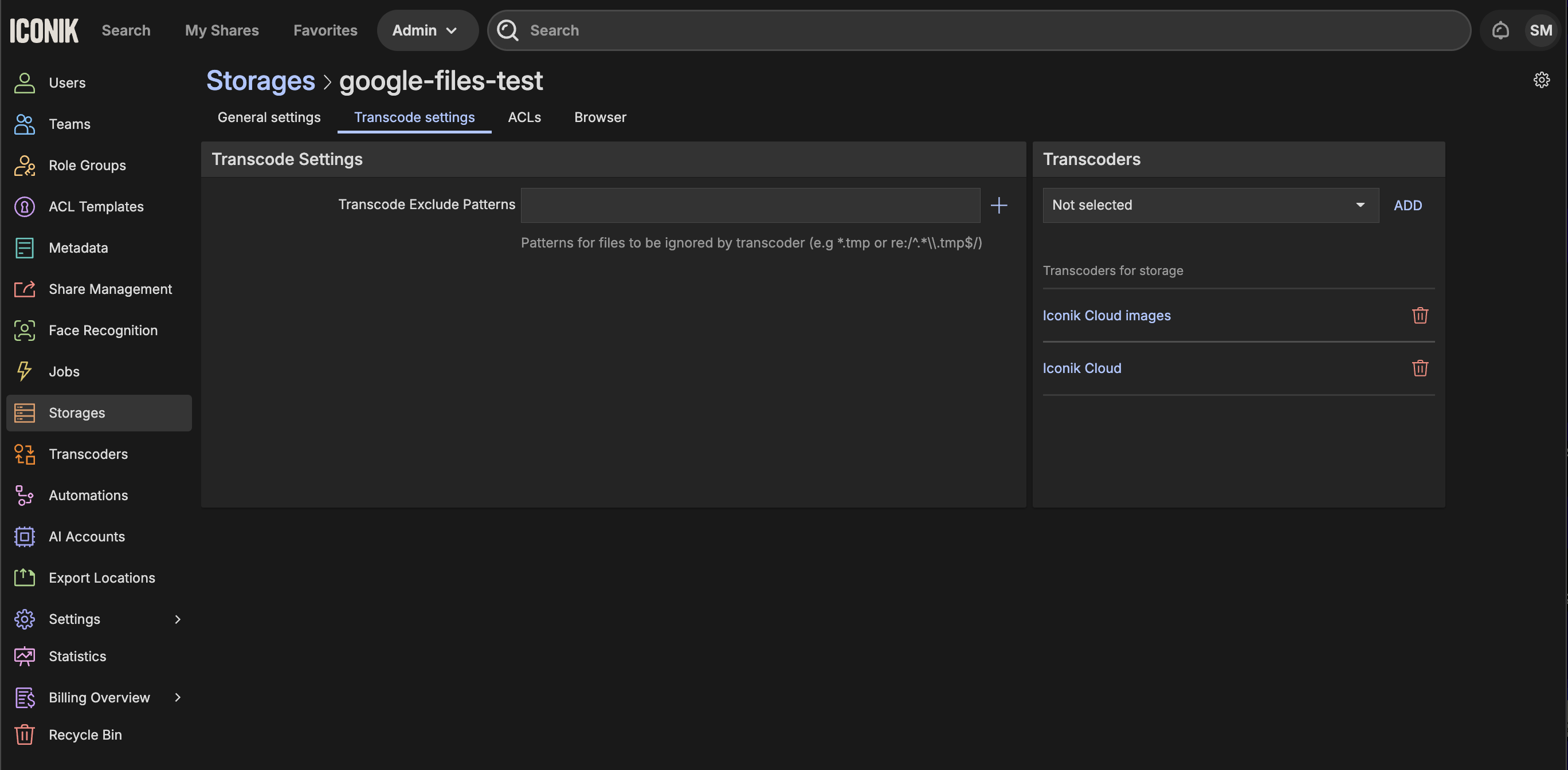Open the Browser tab
This screenshot has height=770, width=1568.
point(599,117)
